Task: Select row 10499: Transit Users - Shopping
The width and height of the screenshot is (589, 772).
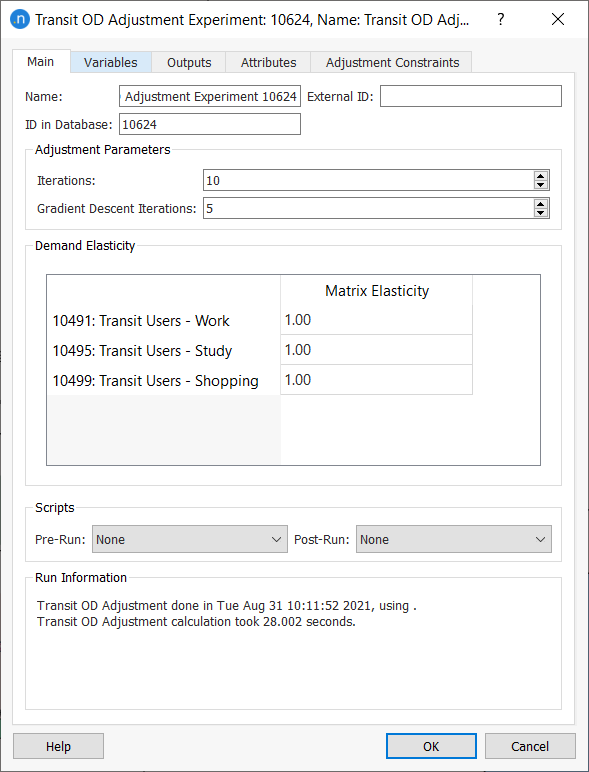Action: click(164, 381)
